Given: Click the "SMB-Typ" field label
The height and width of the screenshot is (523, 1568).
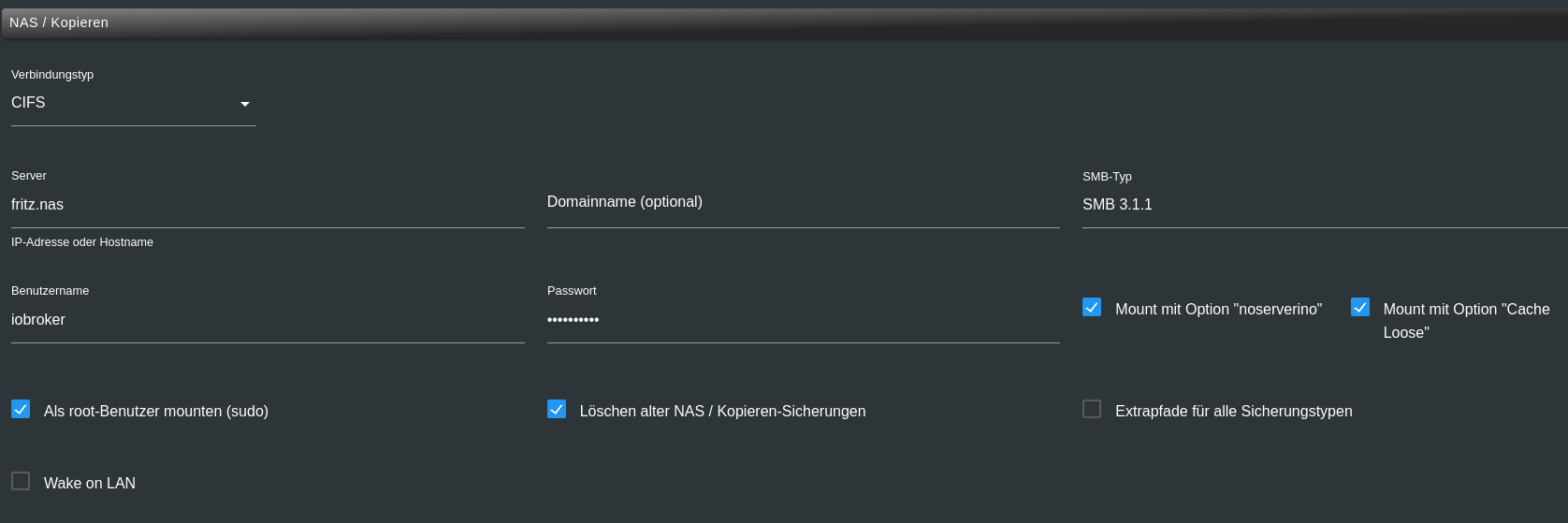Looking at the screenshot, I should [x=1107, y=177].
